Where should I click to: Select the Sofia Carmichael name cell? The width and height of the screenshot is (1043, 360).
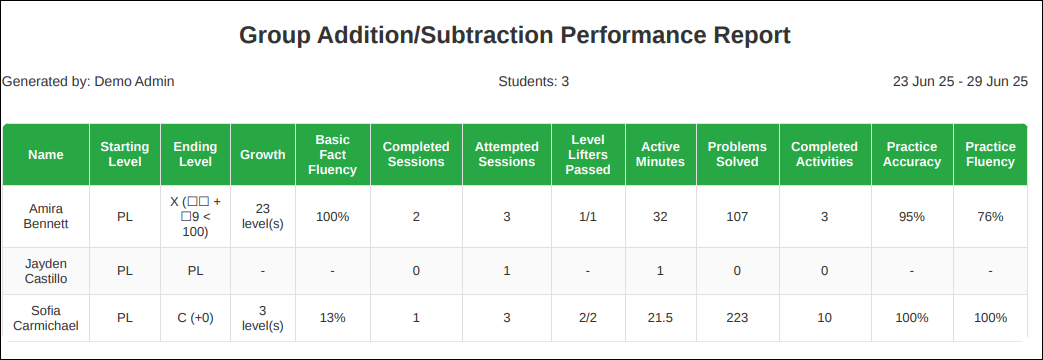(x=46, y=318)
